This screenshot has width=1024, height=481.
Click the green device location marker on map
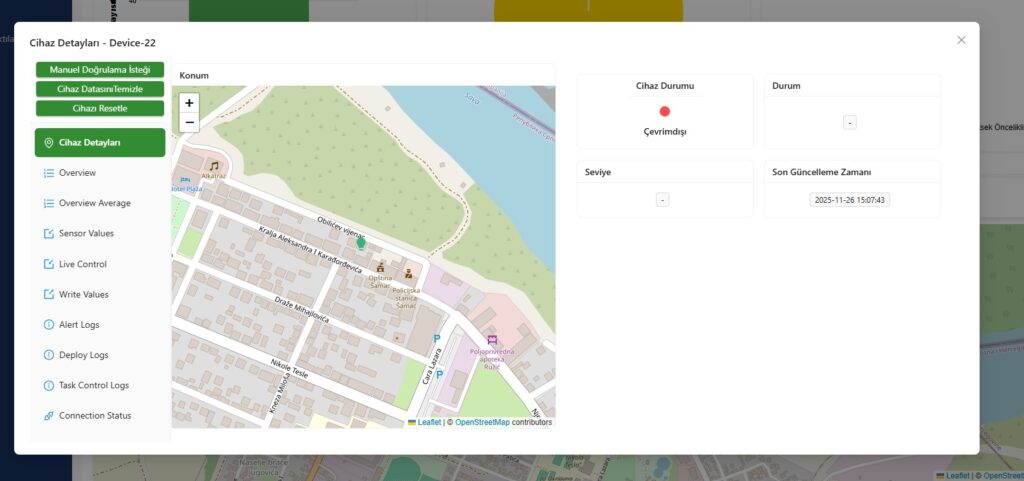click(x=361, y=242)
